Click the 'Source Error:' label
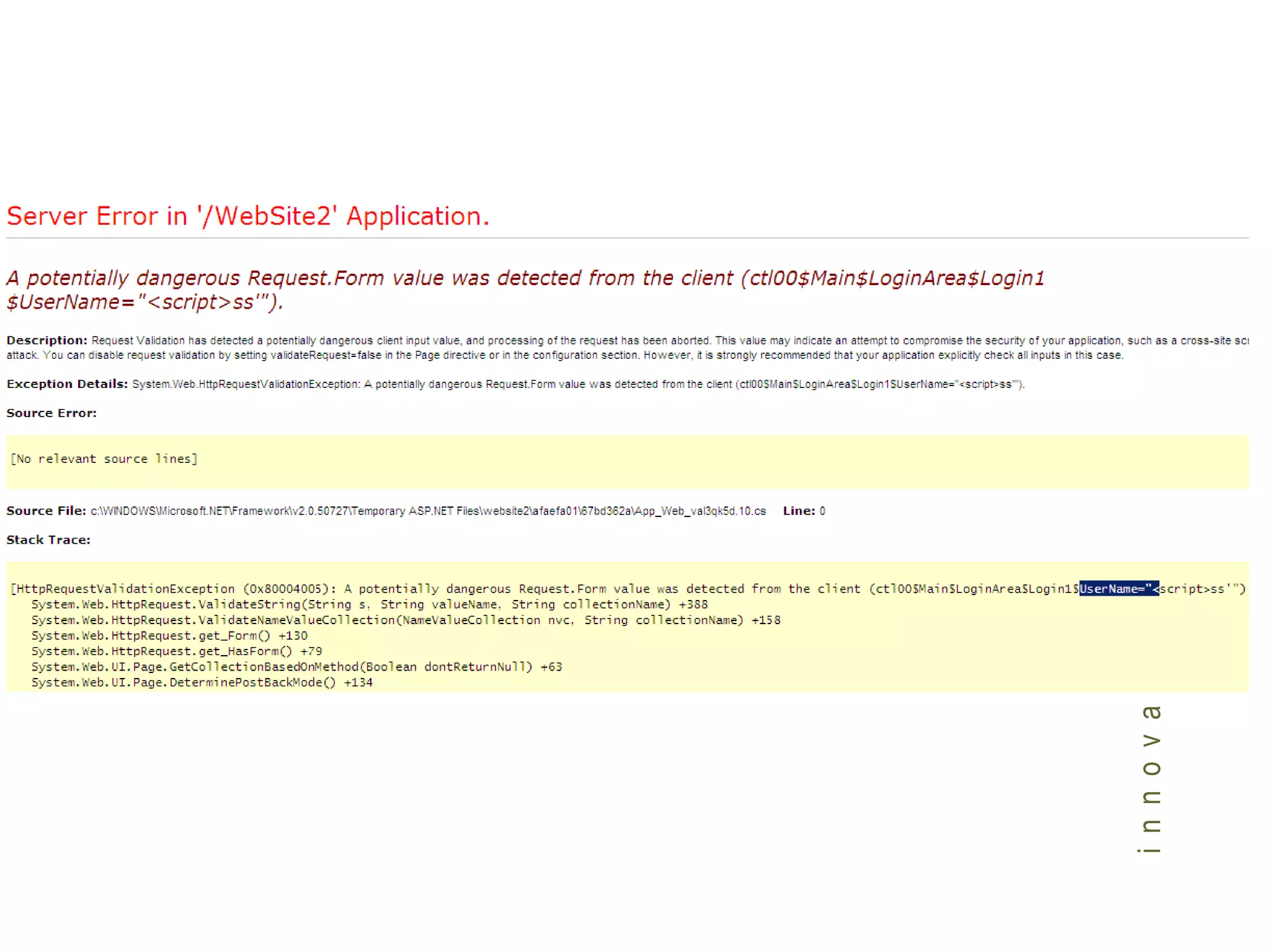This screenshot has width=1270, height=952. coord(51,413)
